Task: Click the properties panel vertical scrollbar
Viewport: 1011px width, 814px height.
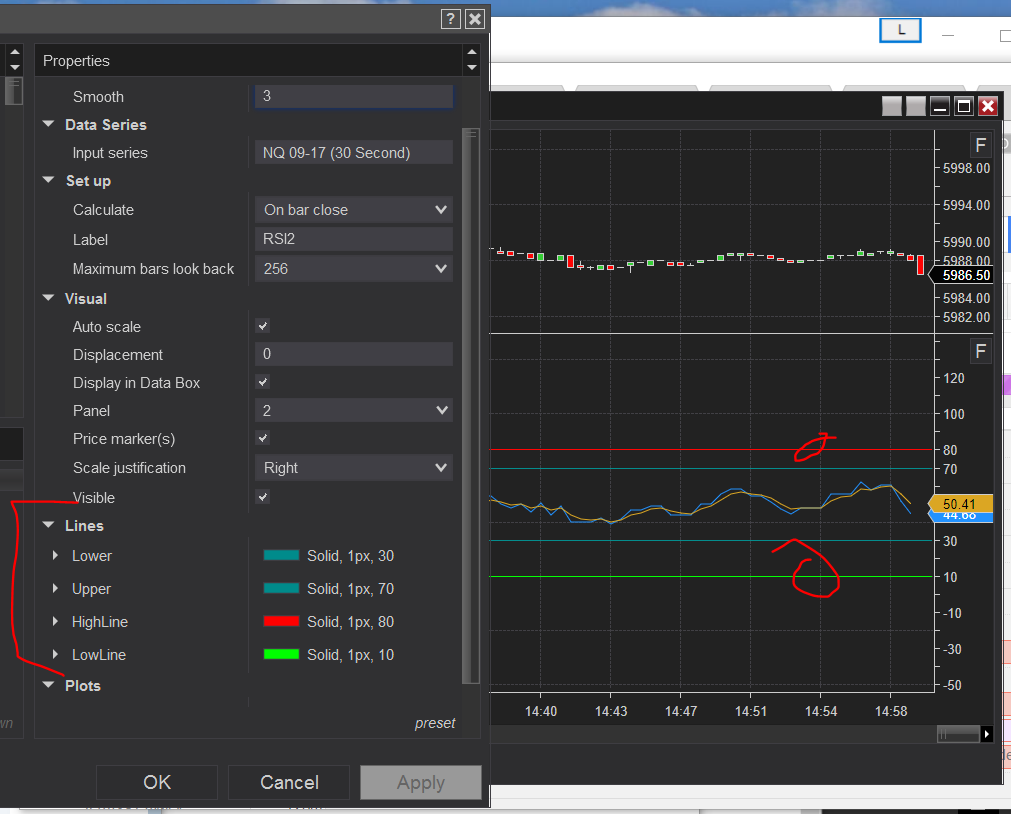Action: (471, 405)
